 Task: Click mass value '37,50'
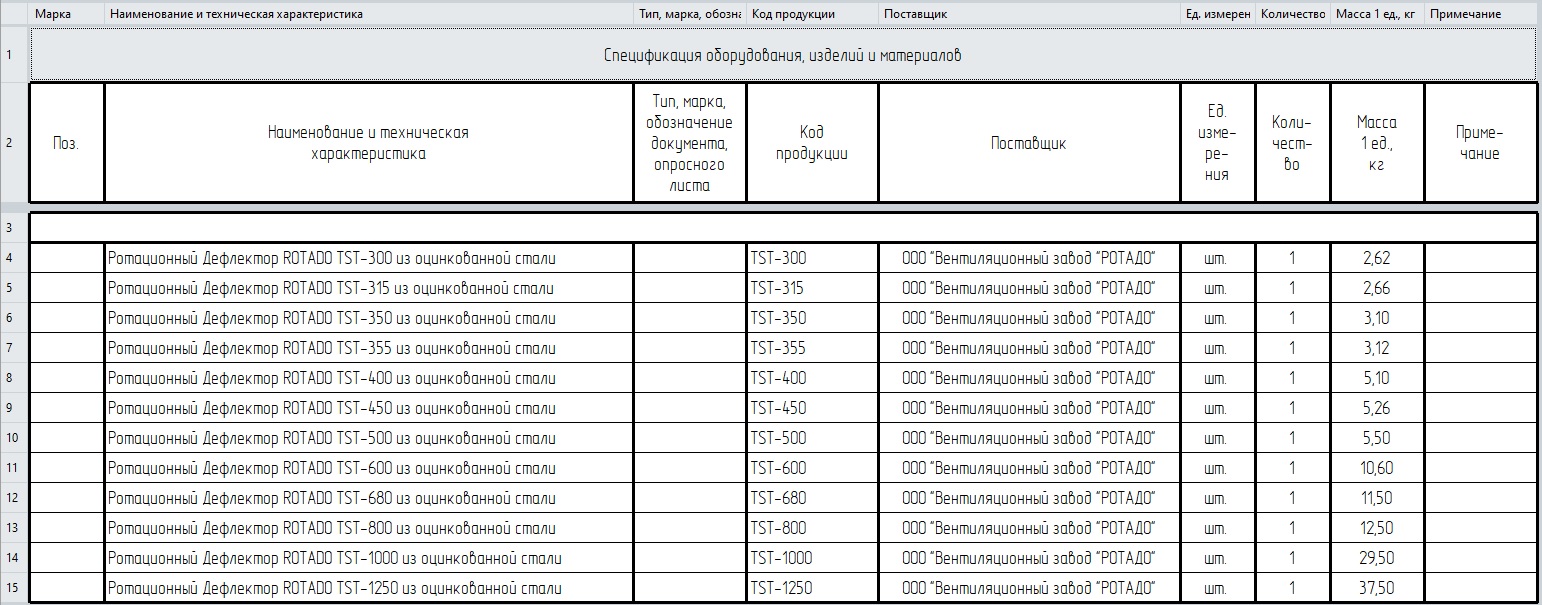(x=1377, y=588)
